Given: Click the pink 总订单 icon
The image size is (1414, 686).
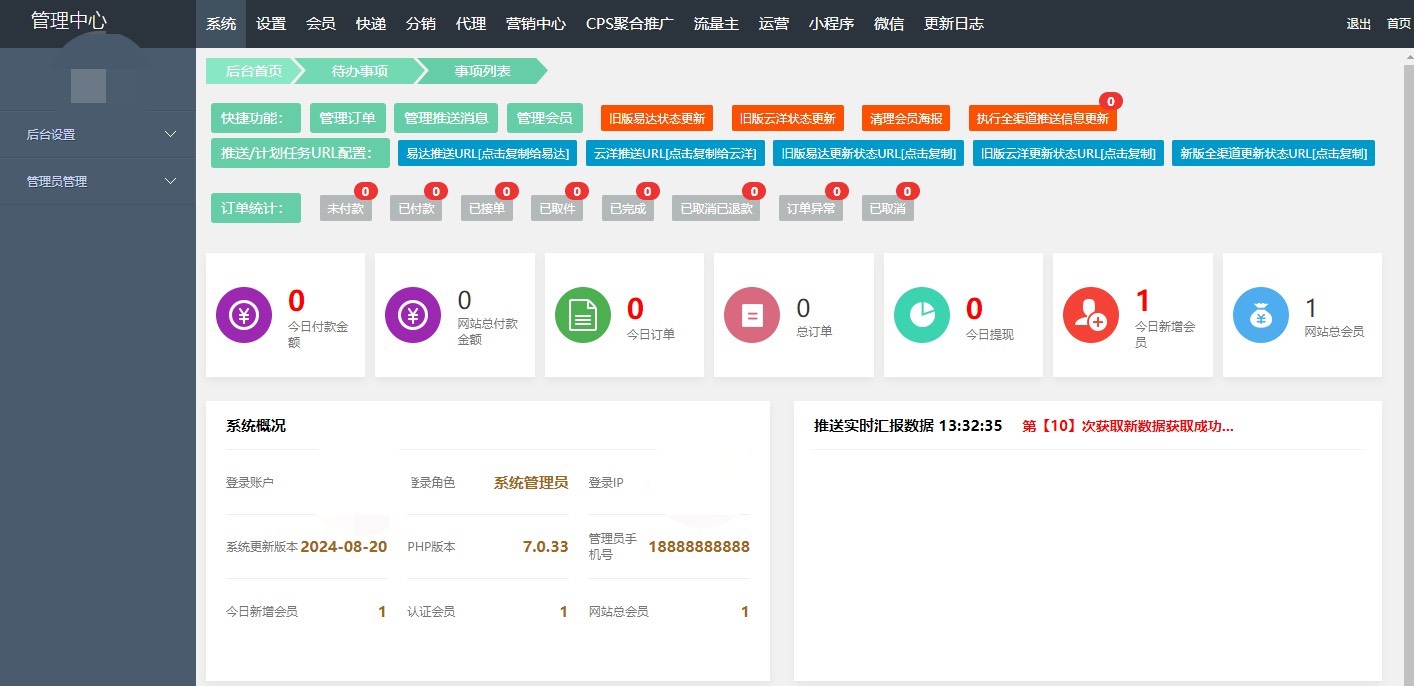Looking at the screenshot, I should (x=752, y=315).
